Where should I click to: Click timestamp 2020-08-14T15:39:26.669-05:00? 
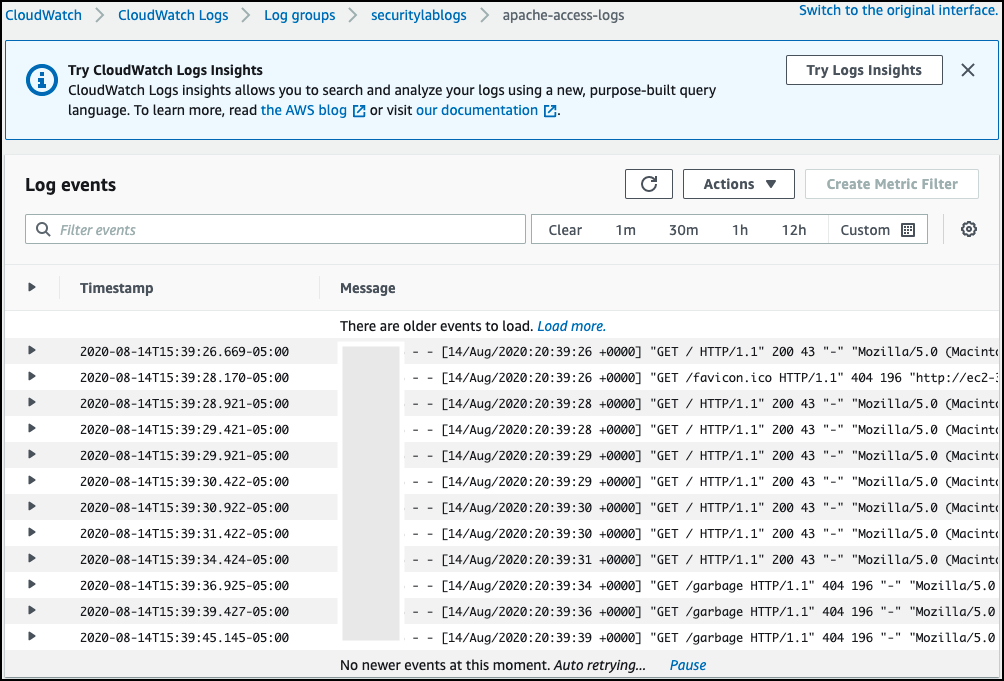[x=184, y=351]
